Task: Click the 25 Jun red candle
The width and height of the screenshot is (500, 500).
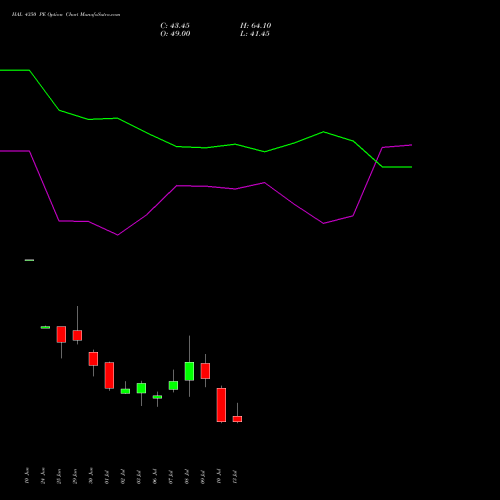Action: pyautogui.click(x=61, y=334)
